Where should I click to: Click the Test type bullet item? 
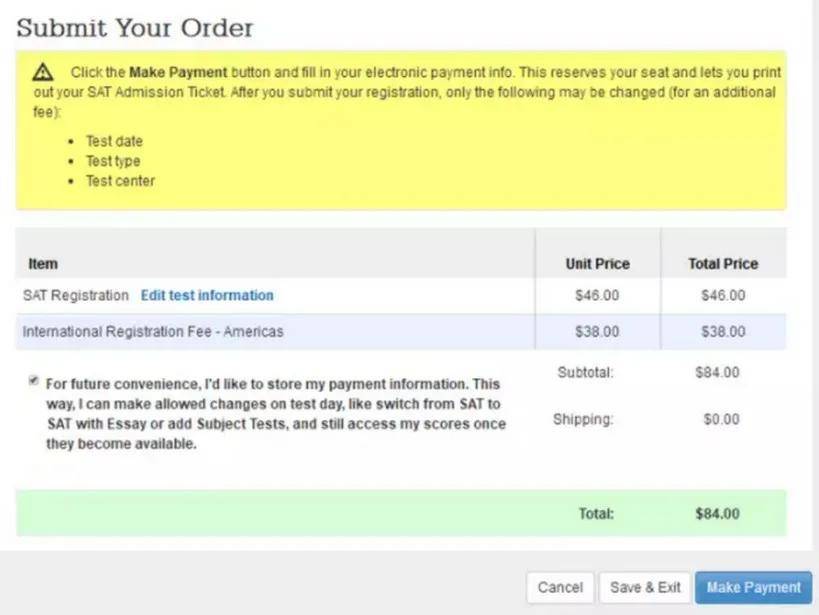point(113,161)
